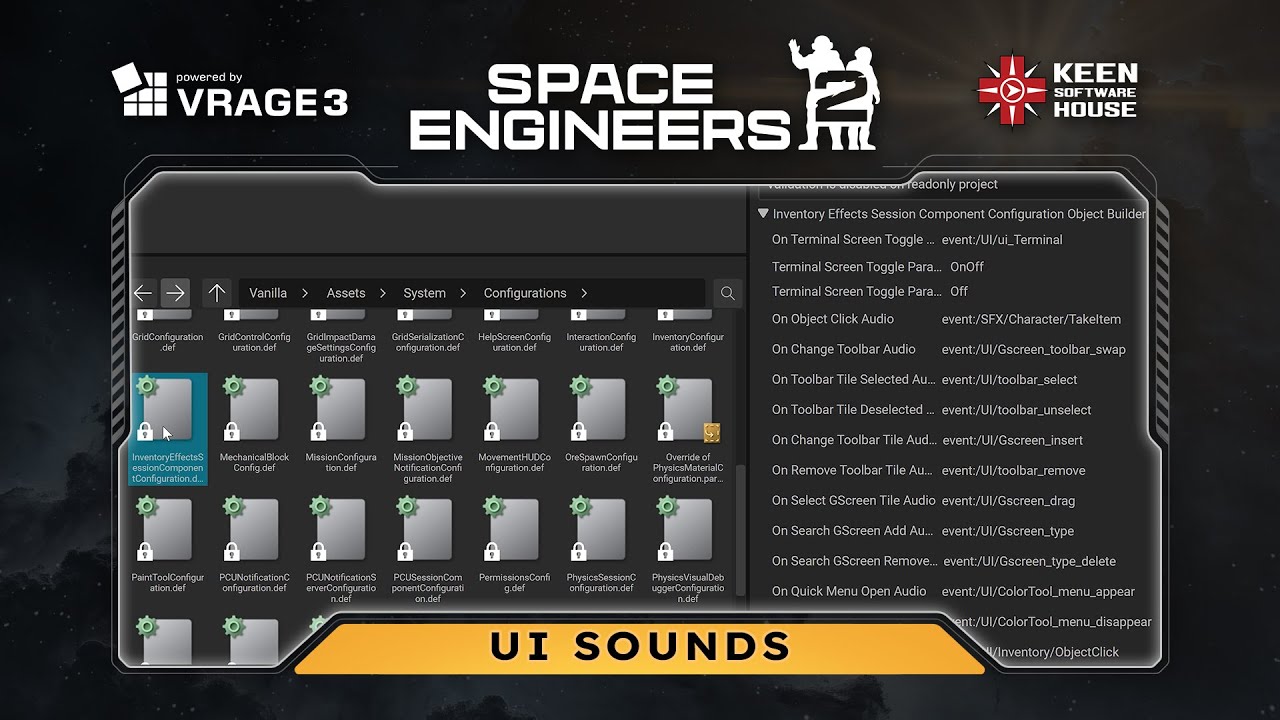The width and height of the screenshot is (1280, 720).
Task: Select MissionConfiguration.def file icon
Action: (x=339, y=410)
